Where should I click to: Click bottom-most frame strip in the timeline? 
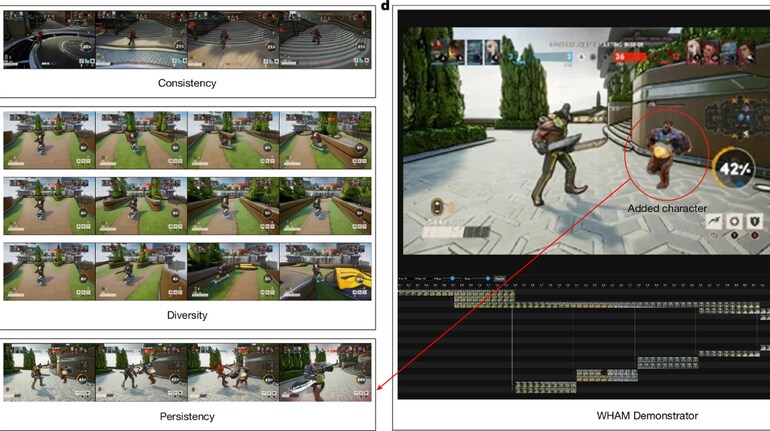tap(545, 387)
